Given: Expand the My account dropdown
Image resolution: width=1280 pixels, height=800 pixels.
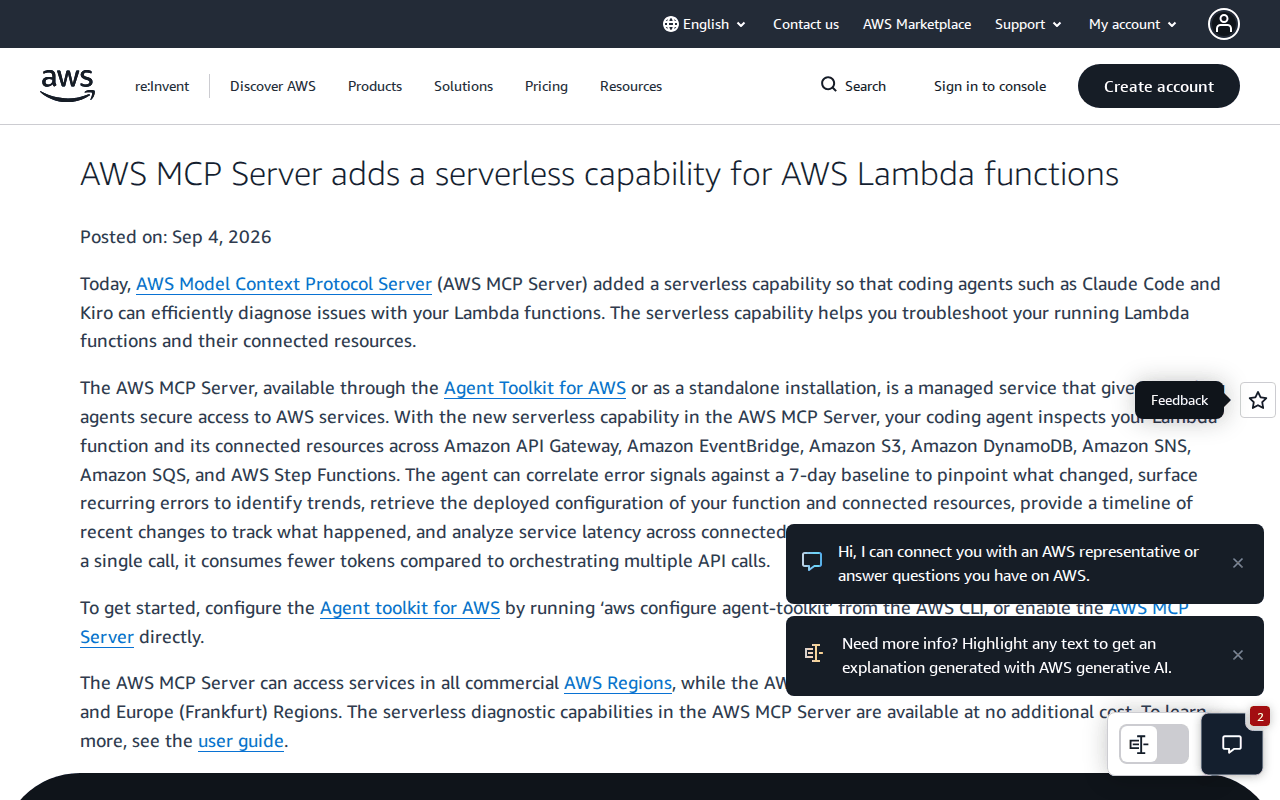Looking at the screenshot, I should coord(1133,24).
